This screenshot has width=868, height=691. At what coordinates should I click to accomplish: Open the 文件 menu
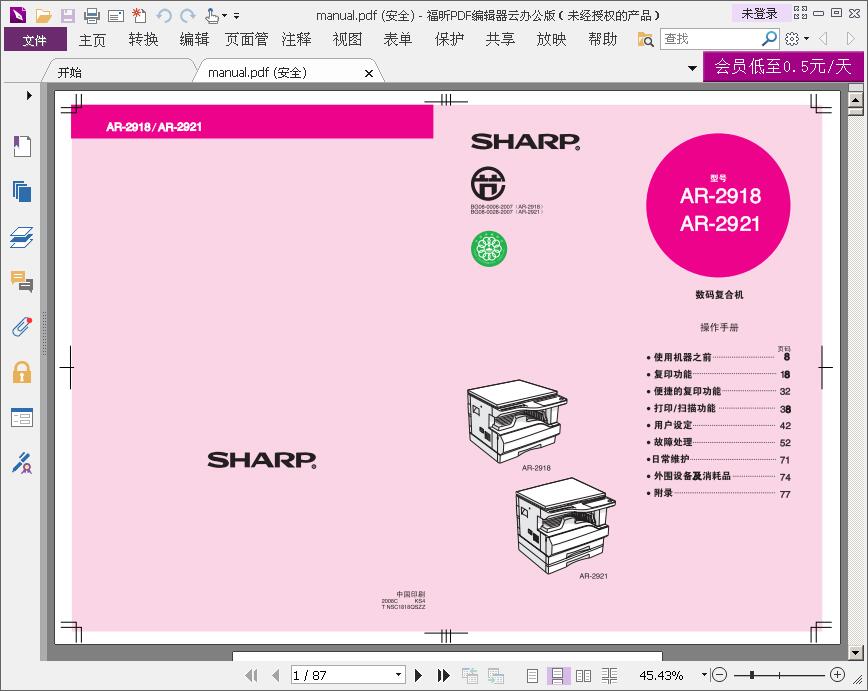pyautogui.click(x=35, y=40)
